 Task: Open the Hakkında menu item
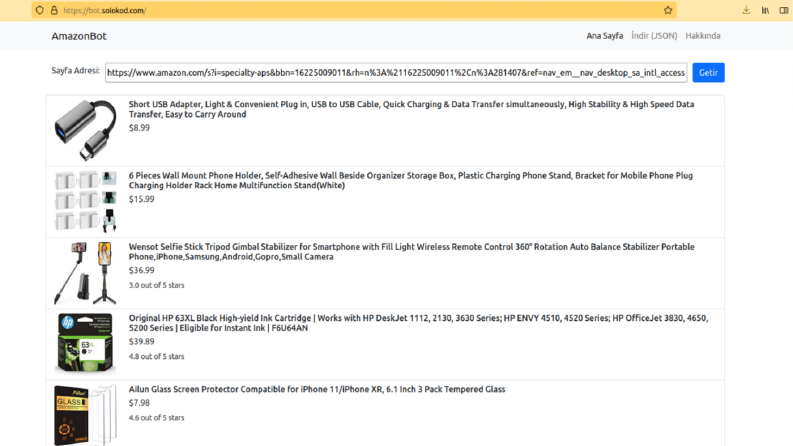(x=702, y=36)
